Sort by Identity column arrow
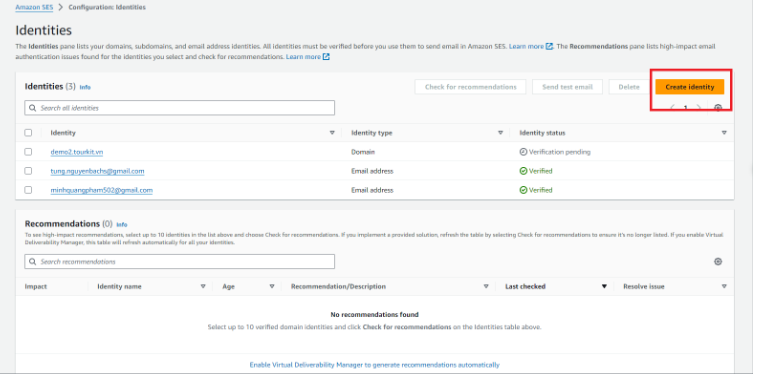This screenshot has width=759, height=383. coord(332,133)
